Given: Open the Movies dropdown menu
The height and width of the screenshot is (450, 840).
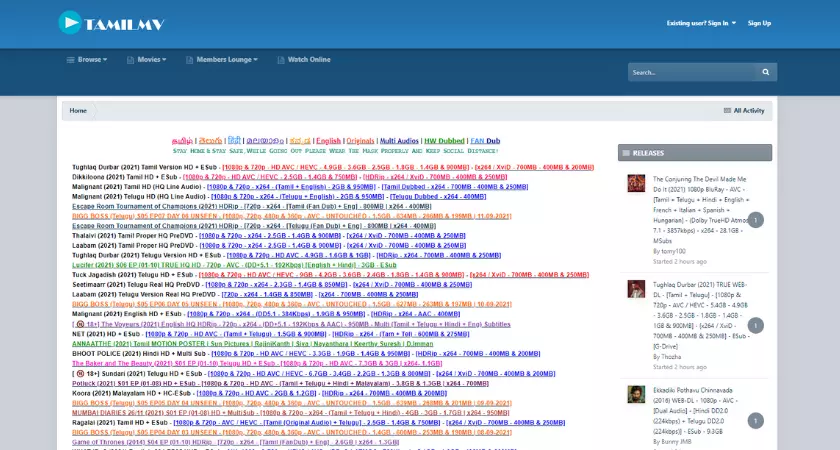Looking at the screenshot, I should point(146,59).
